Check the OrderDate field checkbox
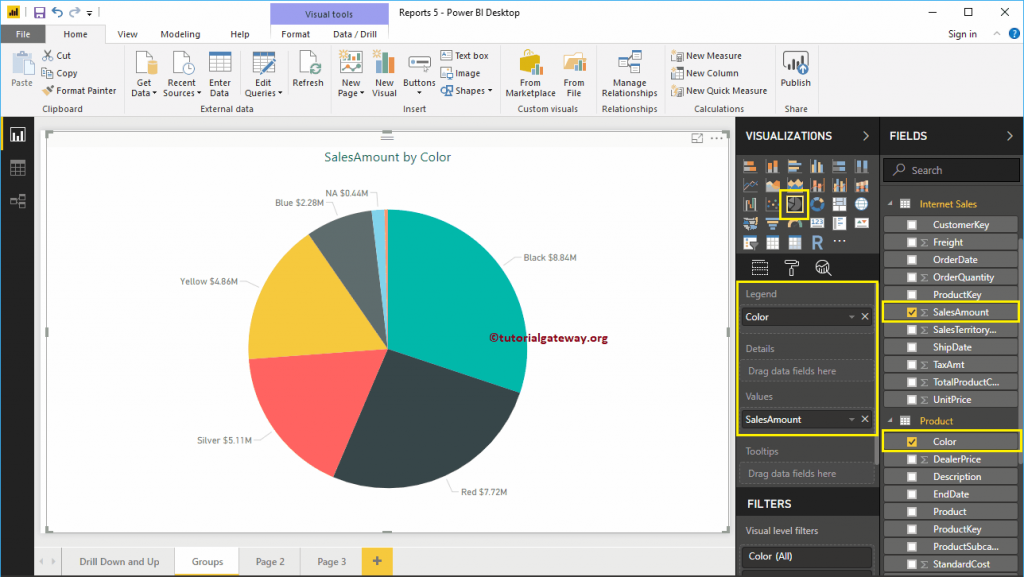The height and width of the screenshot is (577, 1024). 911,260
